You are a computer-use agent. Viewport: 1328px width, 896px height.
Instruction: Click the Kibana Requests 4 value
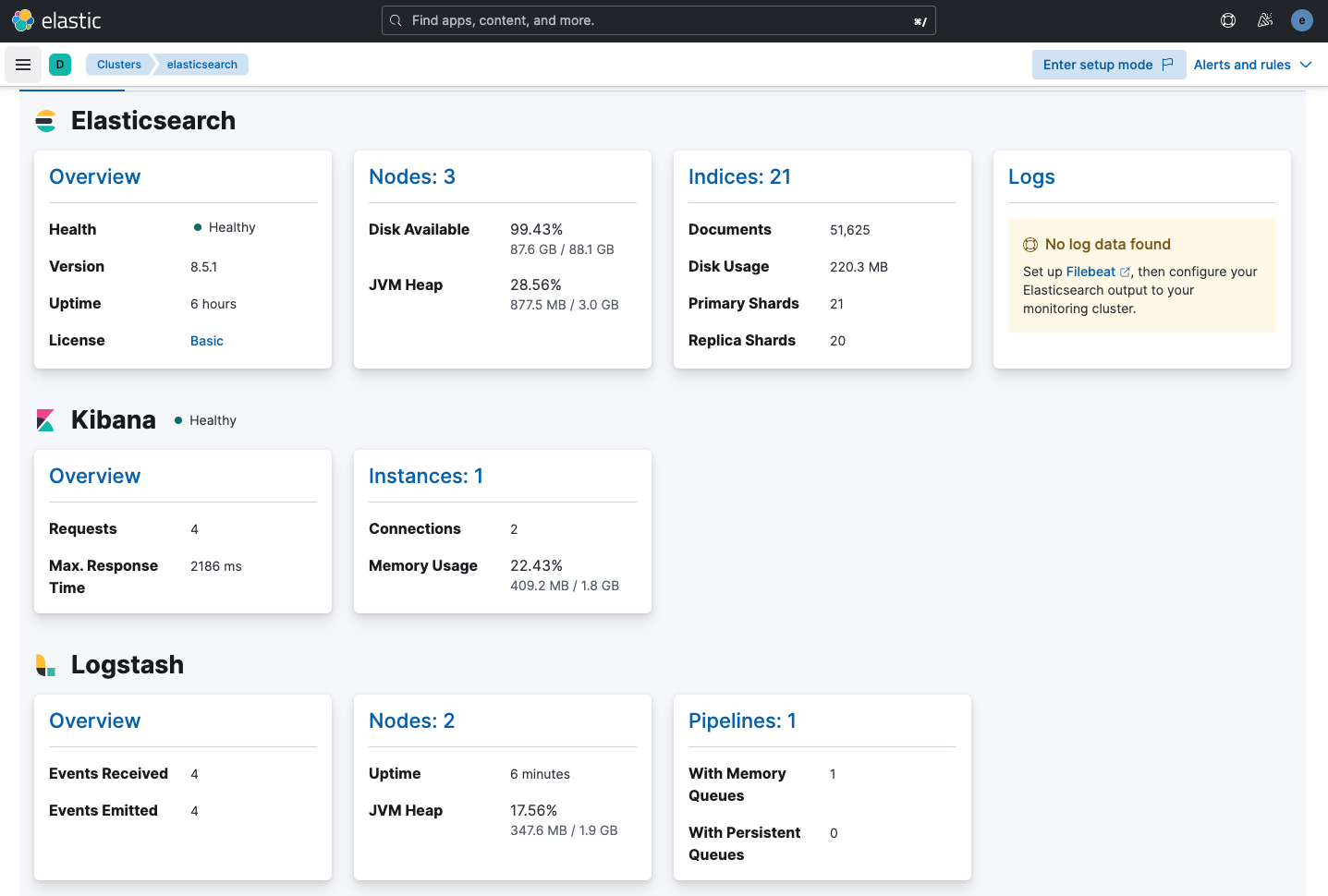[194, 529]
